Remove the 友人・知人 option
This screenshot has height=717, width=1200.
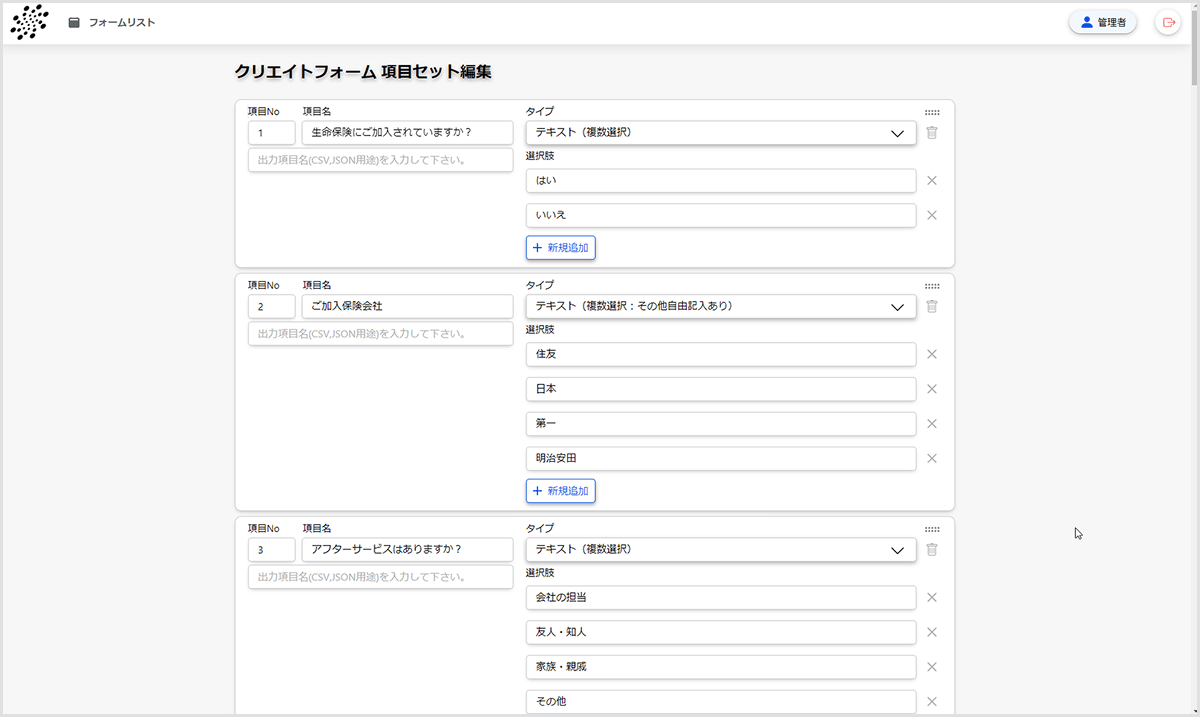[932, 632]
